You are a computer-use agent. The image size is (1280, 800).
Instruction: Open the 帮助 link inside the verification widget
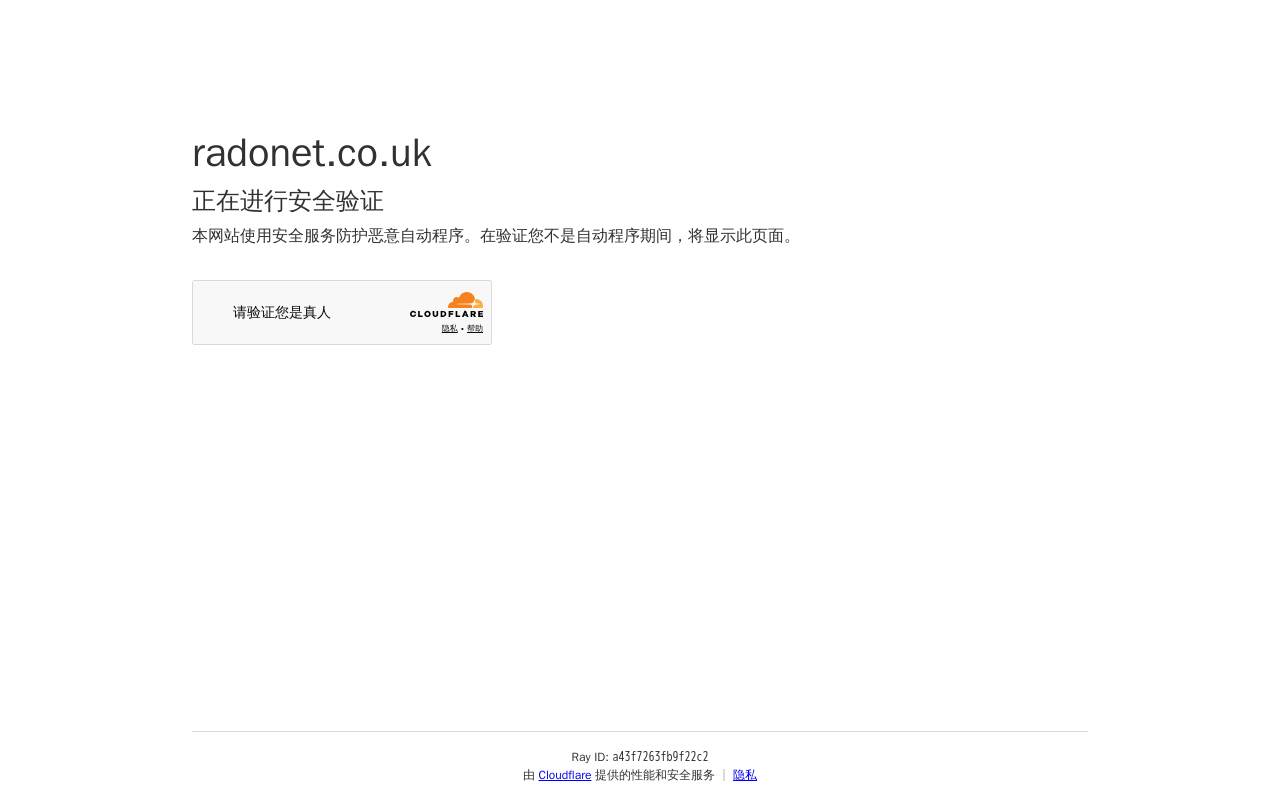coord(475,329)
